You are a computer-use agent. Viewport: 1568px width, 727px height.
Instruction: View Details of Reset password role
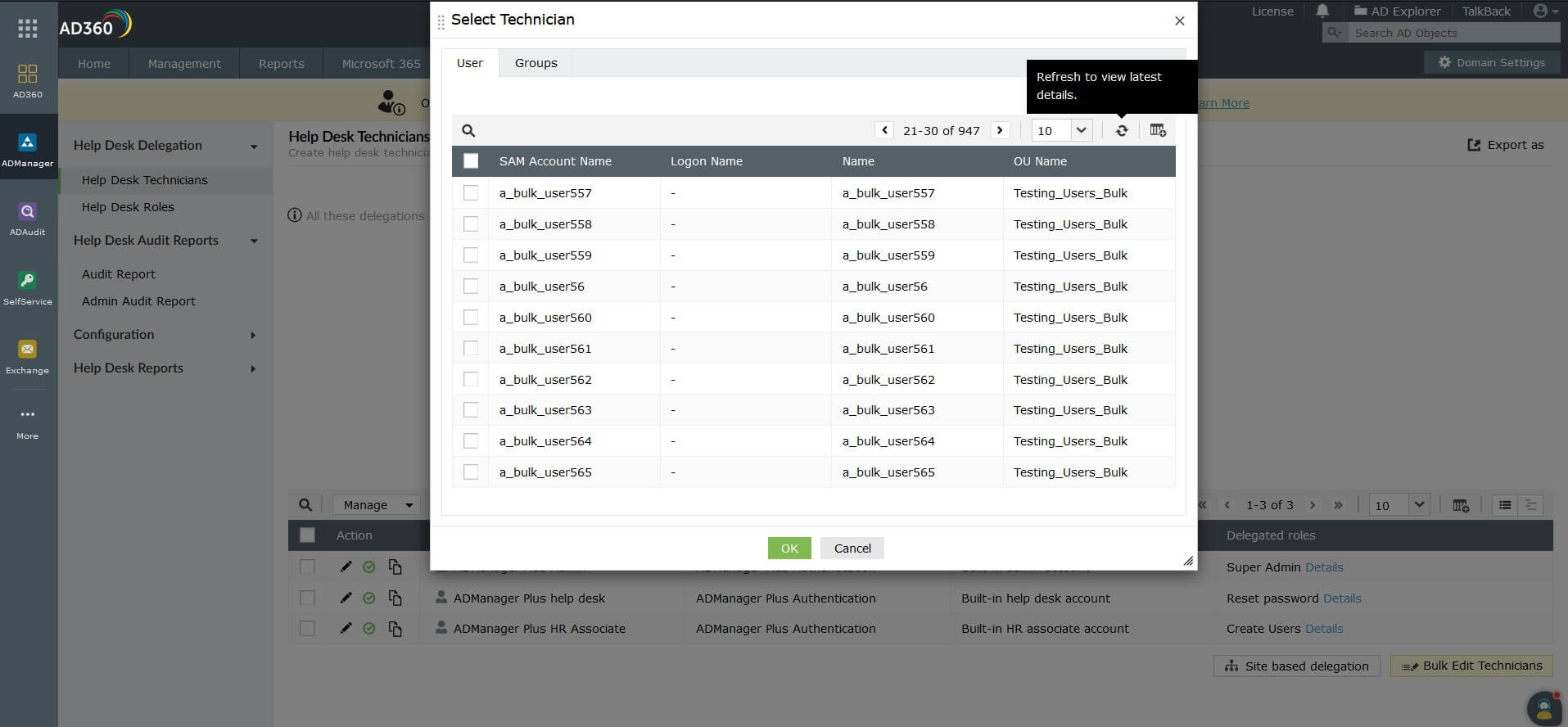point(1342,598)
